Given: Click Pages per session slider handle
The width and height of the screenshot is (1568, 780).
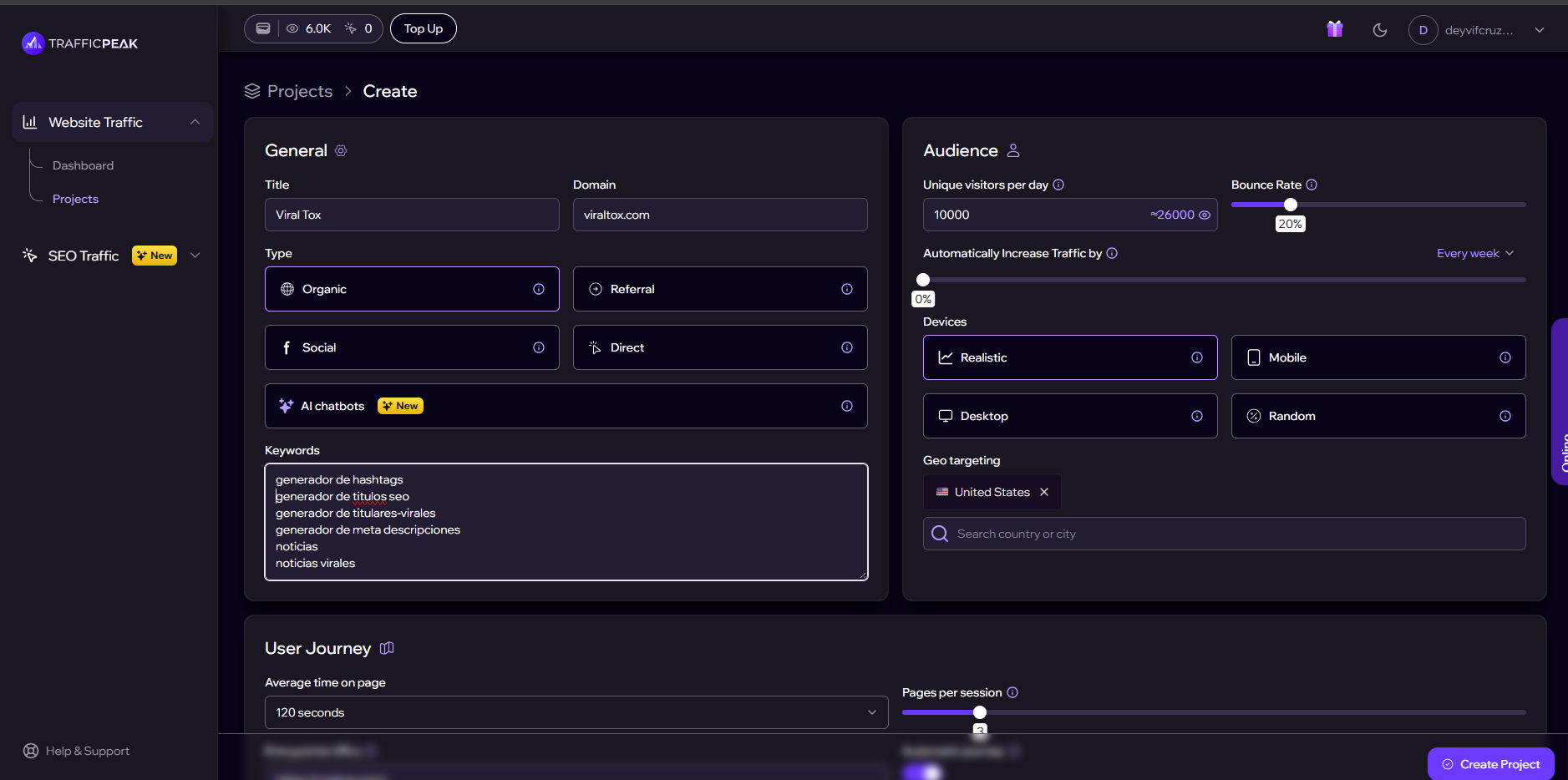Looking at the screenshot, I should (980, 712).
